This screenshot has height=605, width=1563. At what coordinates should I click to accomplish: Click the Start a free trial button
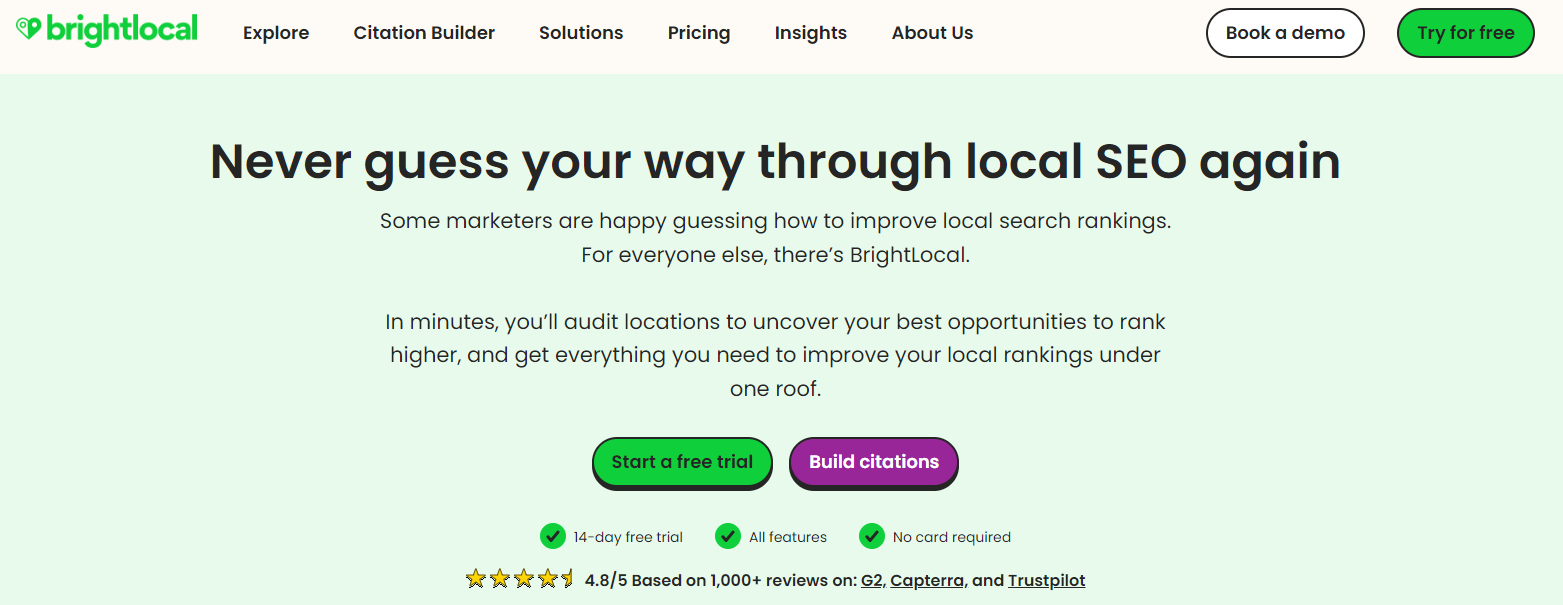pos(682,463)
